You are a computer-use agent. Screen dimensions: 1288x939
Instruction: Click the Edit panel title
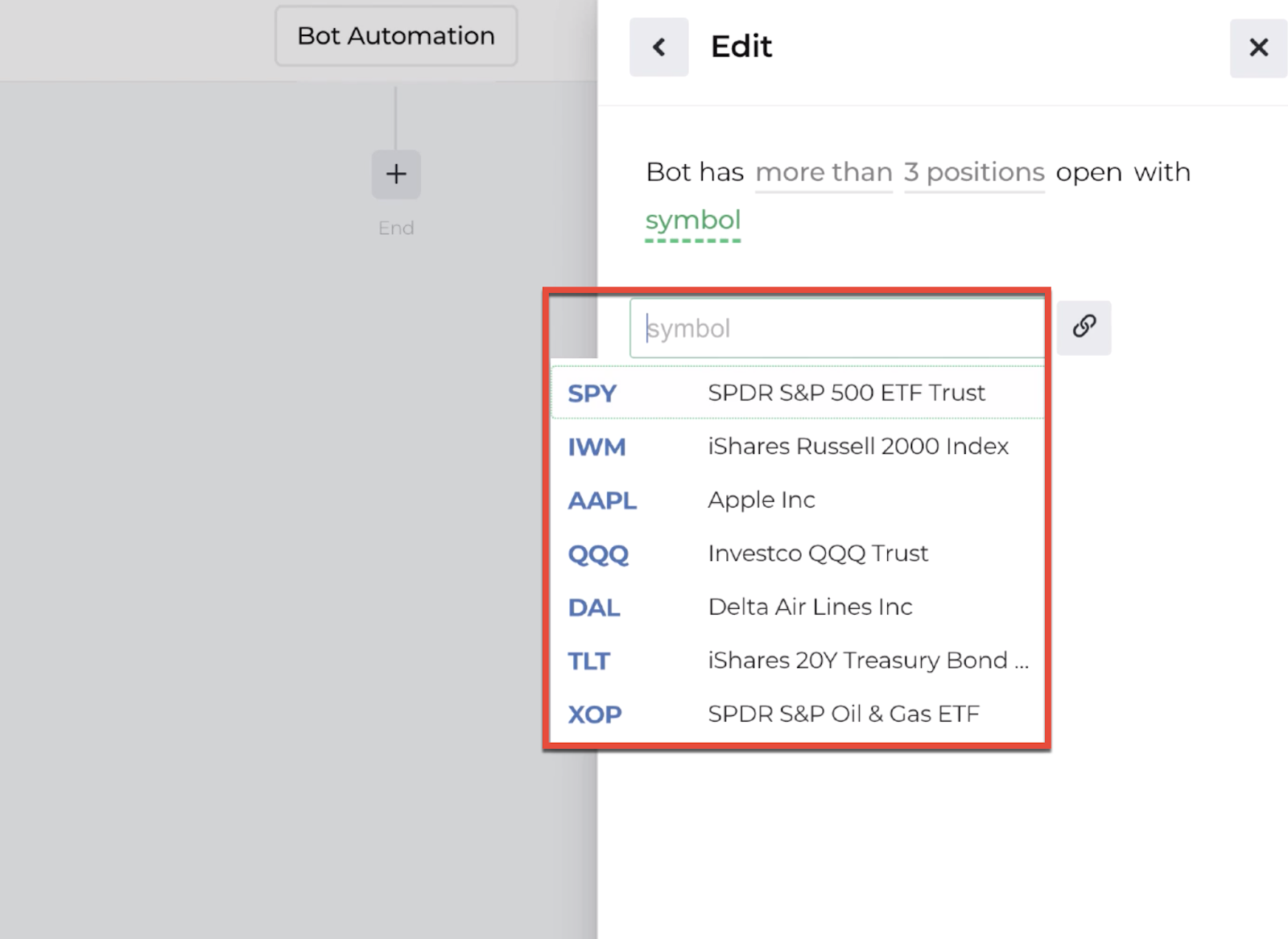coord(741,47)
